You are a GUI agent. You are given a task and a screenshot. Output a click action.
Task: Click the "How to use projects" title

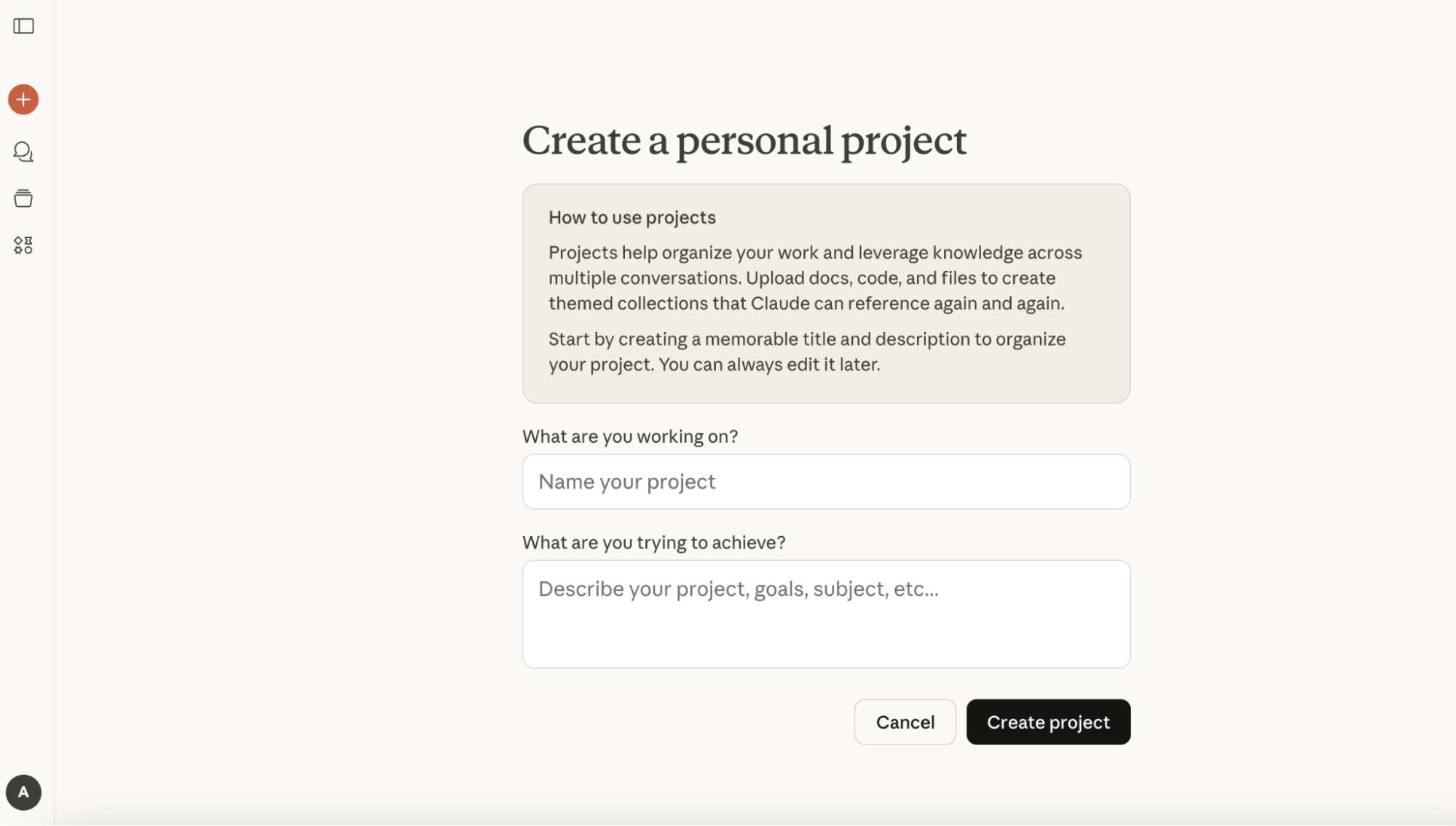[631, 217]
